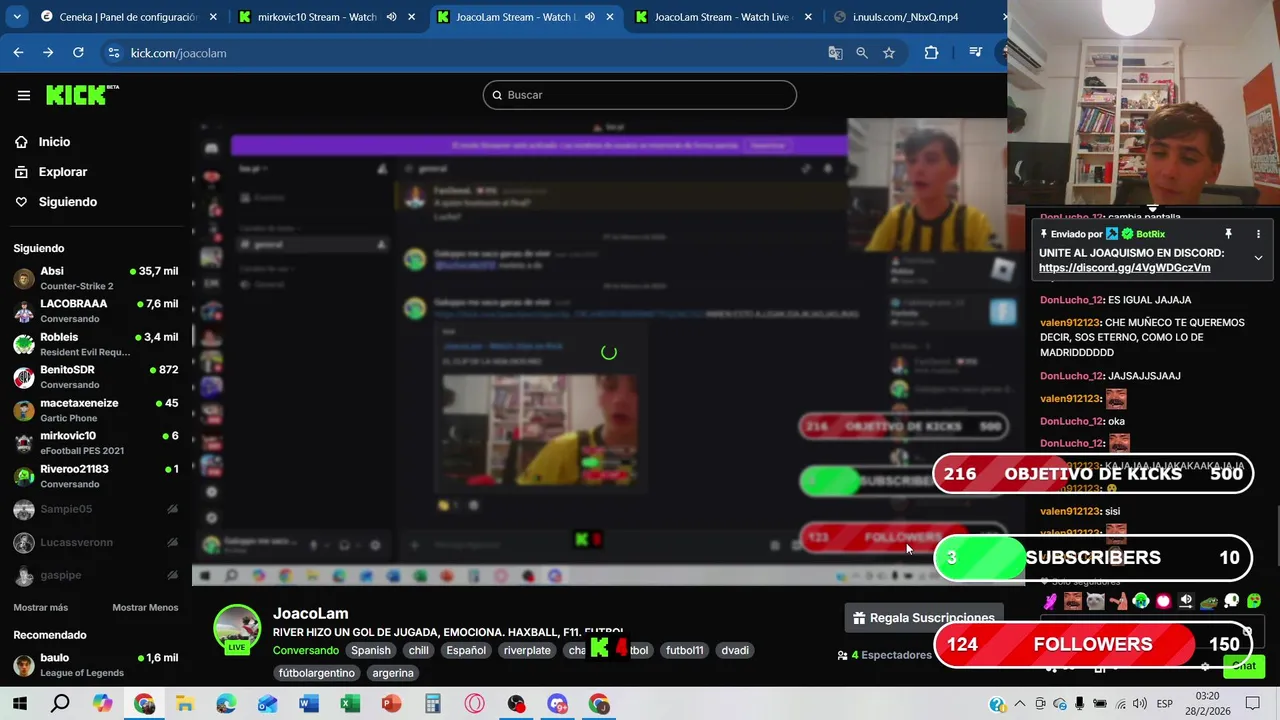Click Mostrar más under following list
The height and width of the screenshot is (720, 1280).
(x=41, y=607)
